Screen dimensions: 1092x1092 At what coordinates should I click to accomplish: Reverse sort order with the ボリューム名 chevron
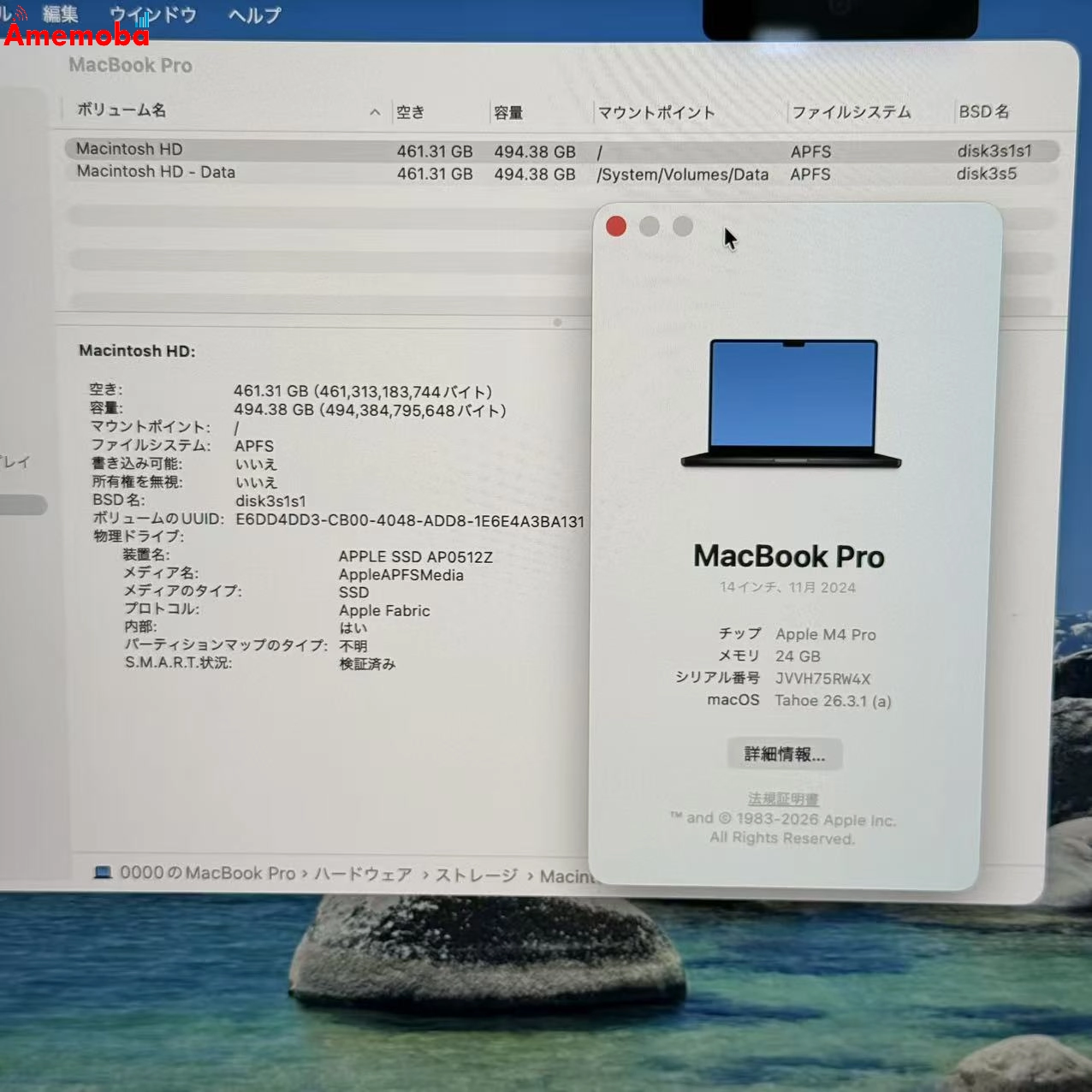click(x=375, y=112)
